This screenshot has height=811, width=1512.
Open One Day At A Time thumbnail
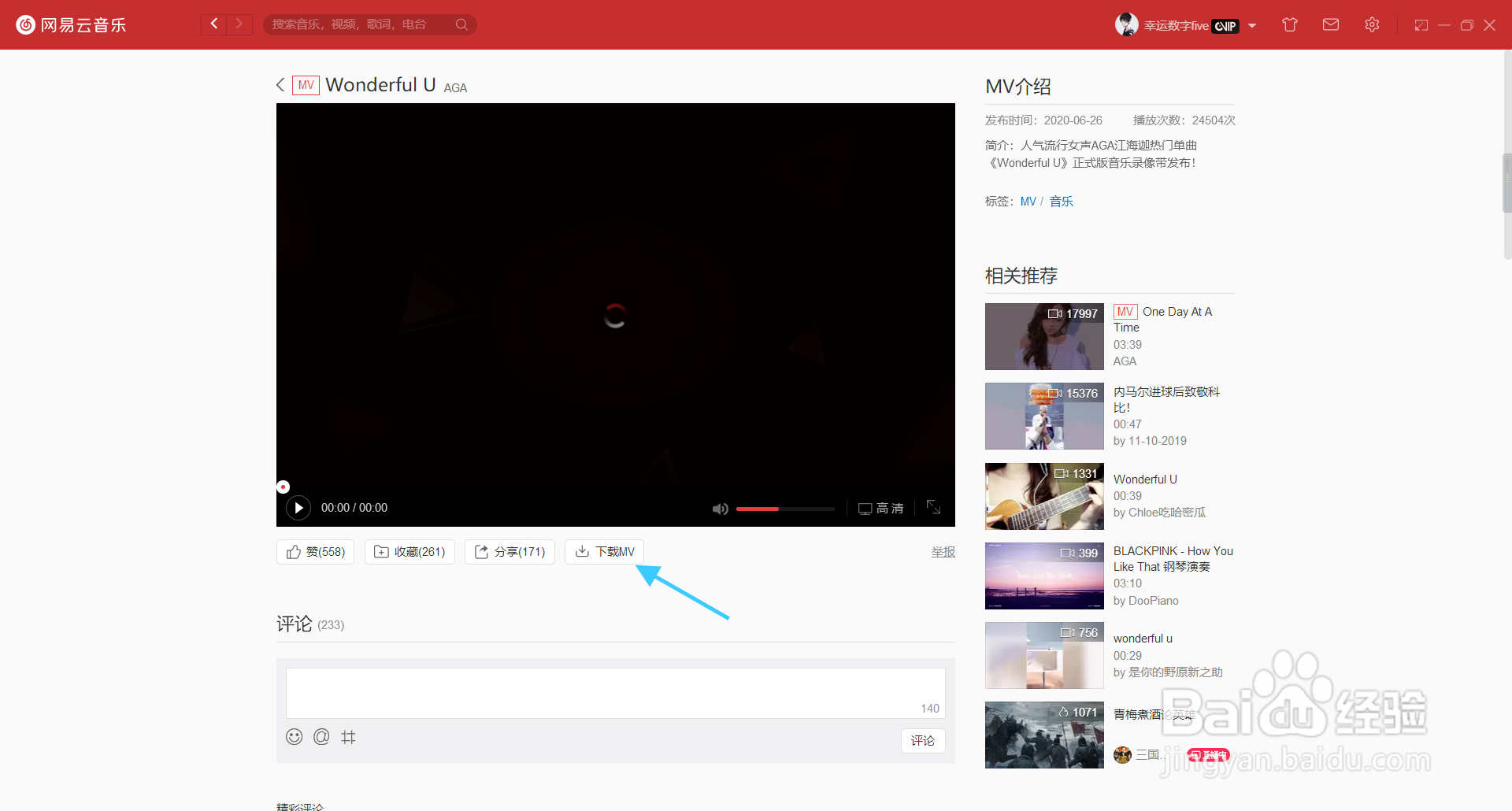coord(1044,336)
